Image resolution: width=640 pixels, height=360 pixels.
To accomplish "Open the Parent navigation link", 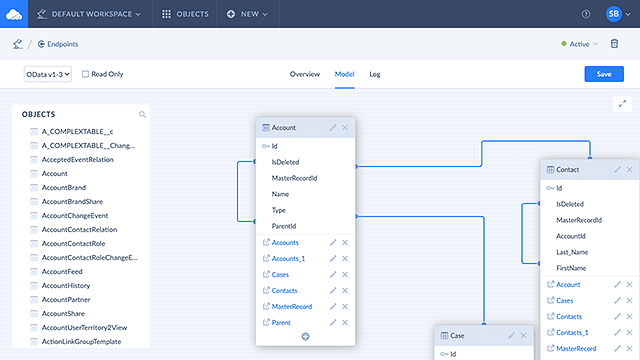I will pos(281,322).
